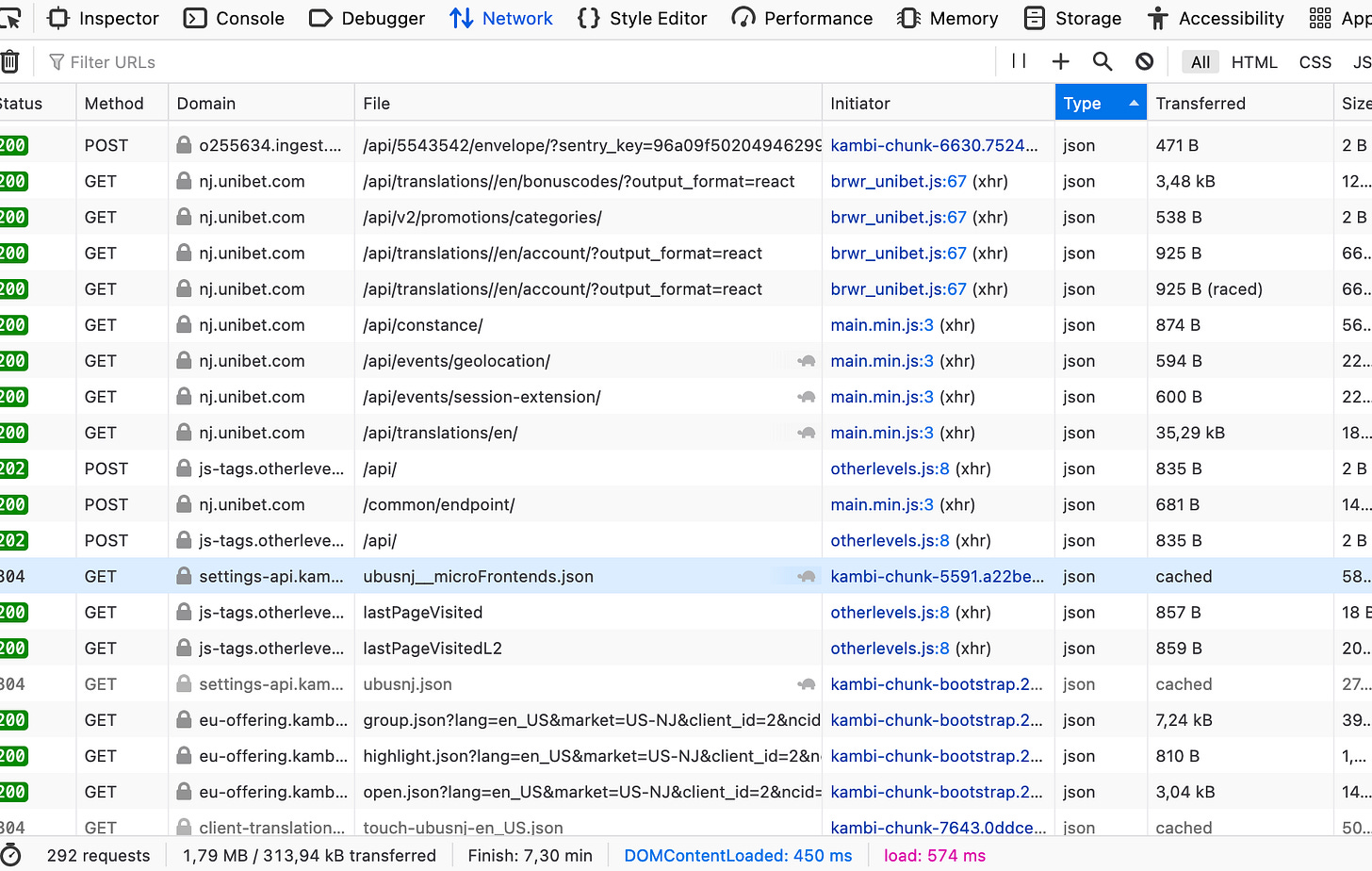Viewport: 1372px width, 871px height.
Task: Click kambi-chunk-bootstrap link in group.json row
Action: [x=937, y=720]
